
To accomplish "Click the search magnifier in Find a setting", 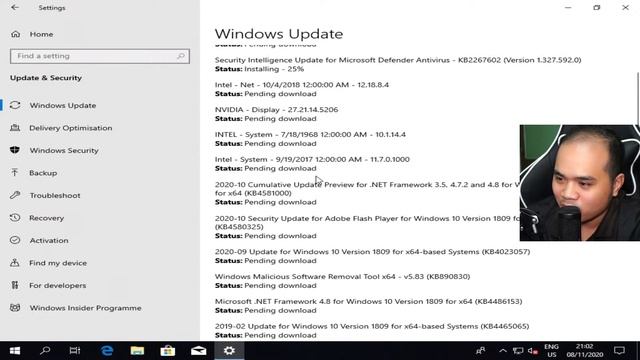I will (x=181, y=56).
